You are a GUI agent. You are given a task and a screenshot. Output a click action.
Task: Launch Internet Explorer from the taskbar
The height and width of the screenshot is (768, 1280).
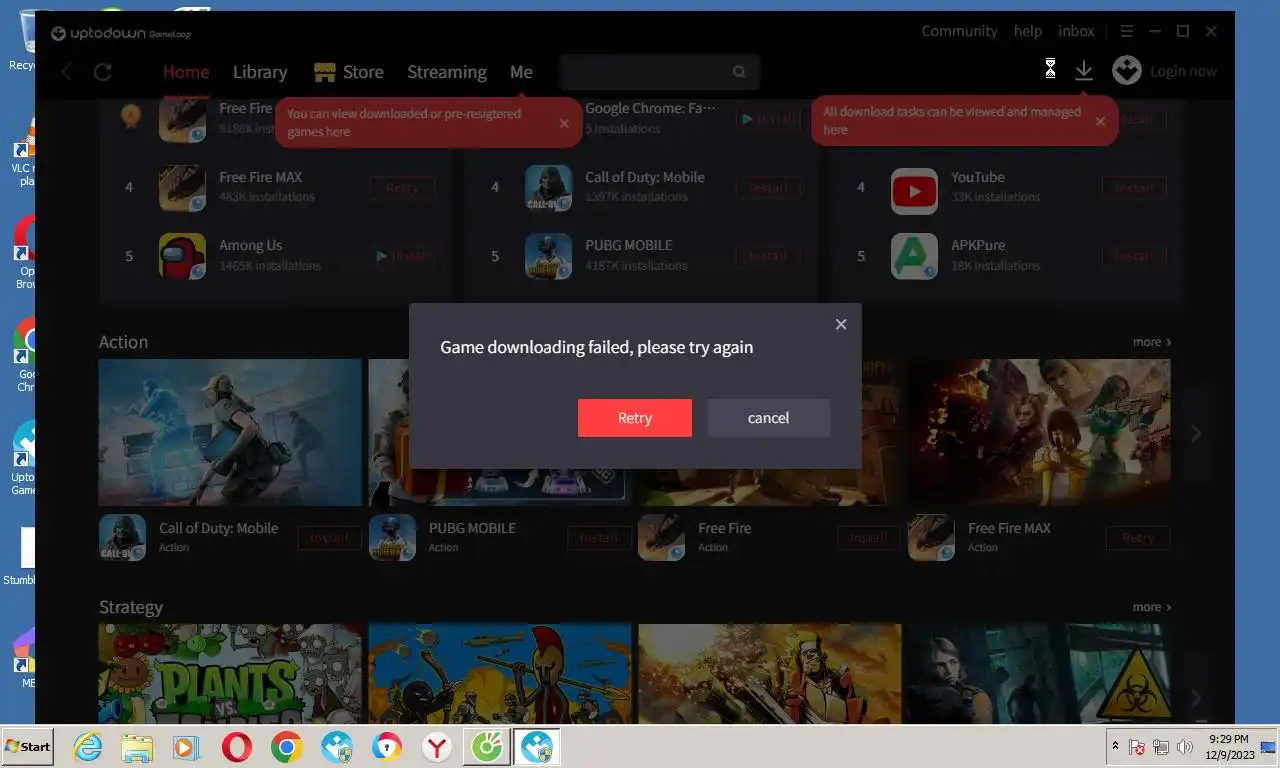[88, 747]
